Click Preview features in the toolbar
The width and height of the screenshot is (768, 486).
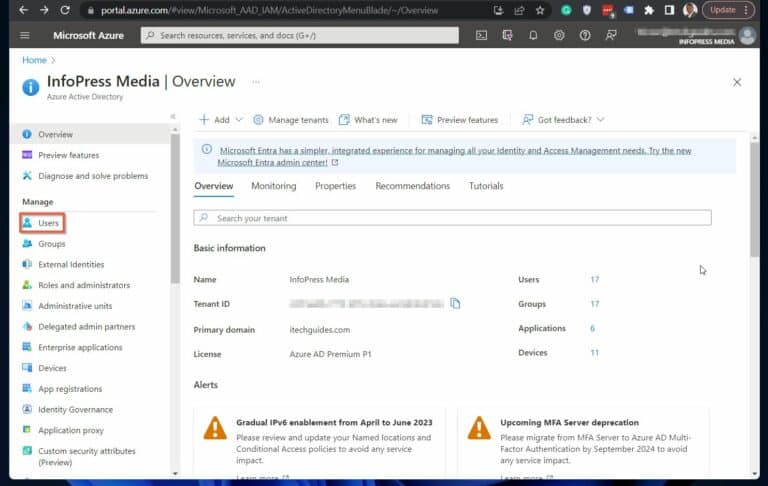coord(459,120)
